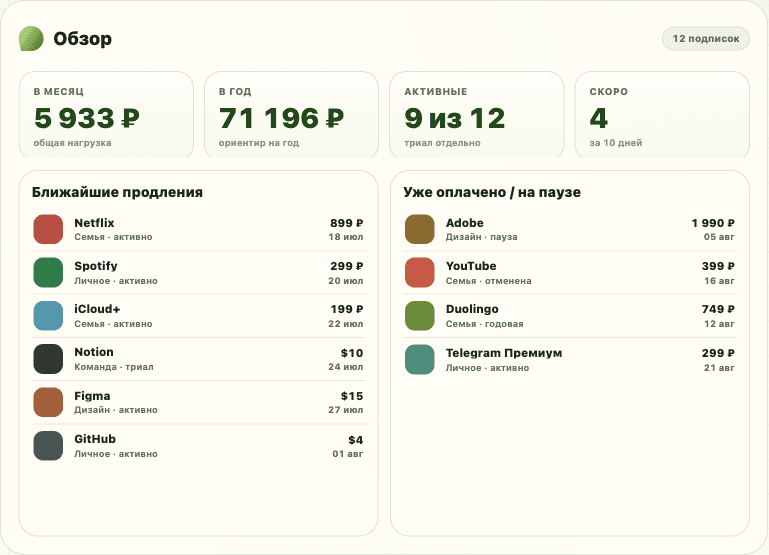The image size is (769, 555).
Task: Click the blue iCloud+ icon
Action: 48,315
